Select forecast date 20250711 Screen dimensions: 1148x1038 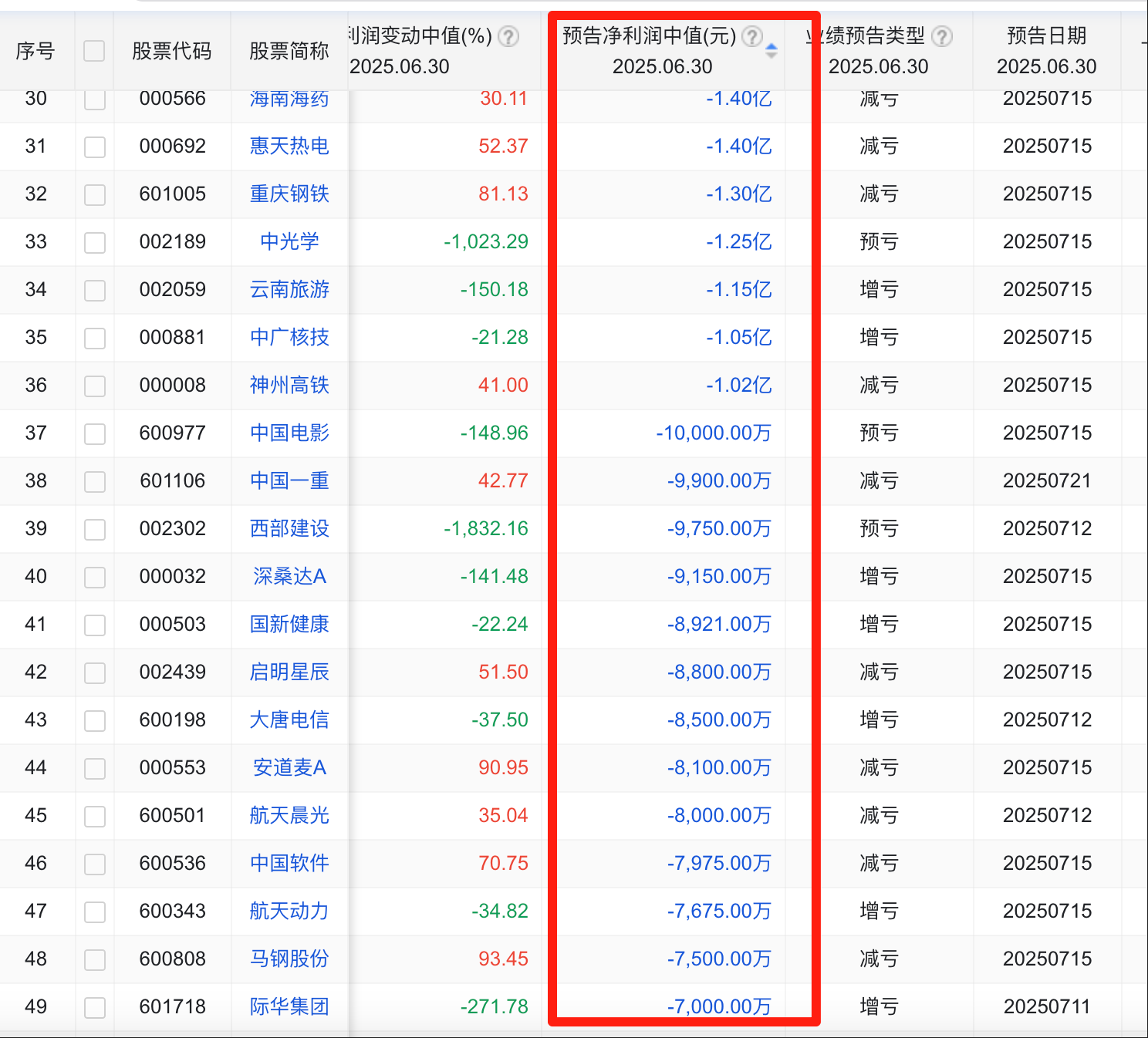pyautogui.click(x=1047, y=1006)
